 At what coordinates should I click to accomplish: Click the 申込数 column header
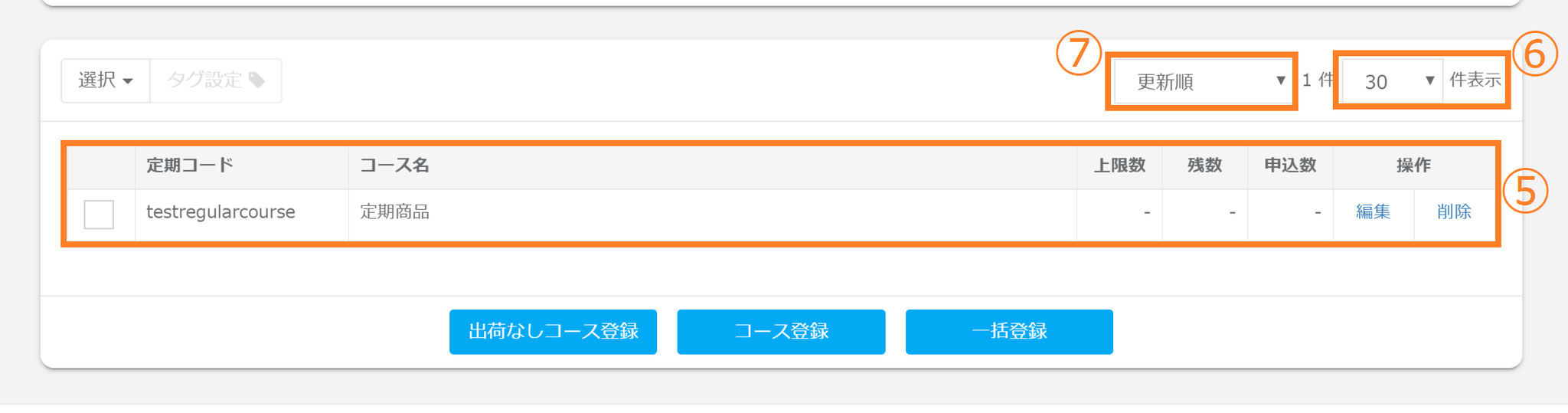[x=1290, y=166]
